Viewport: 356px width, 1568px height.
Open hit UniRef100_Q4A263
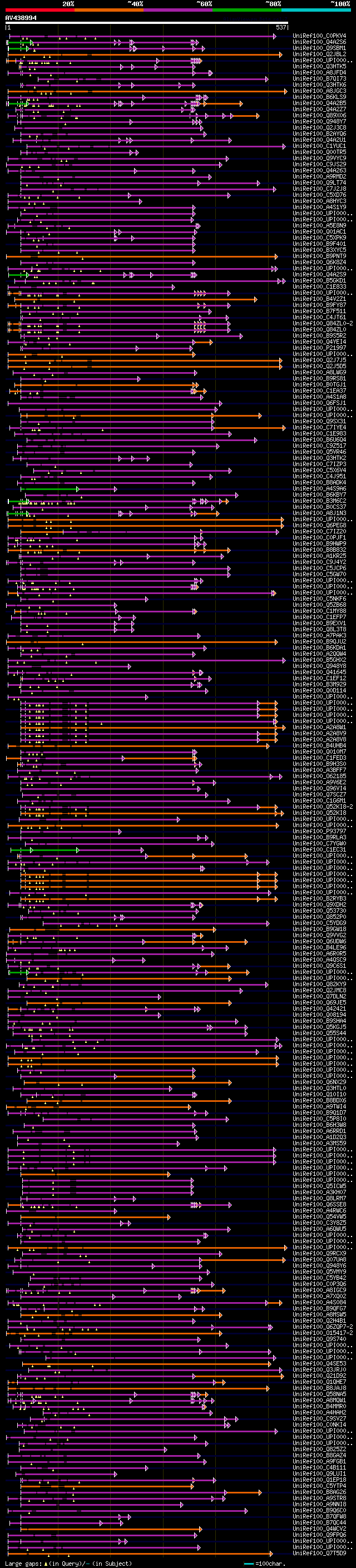pyautogui.click(x=319, y=170)
